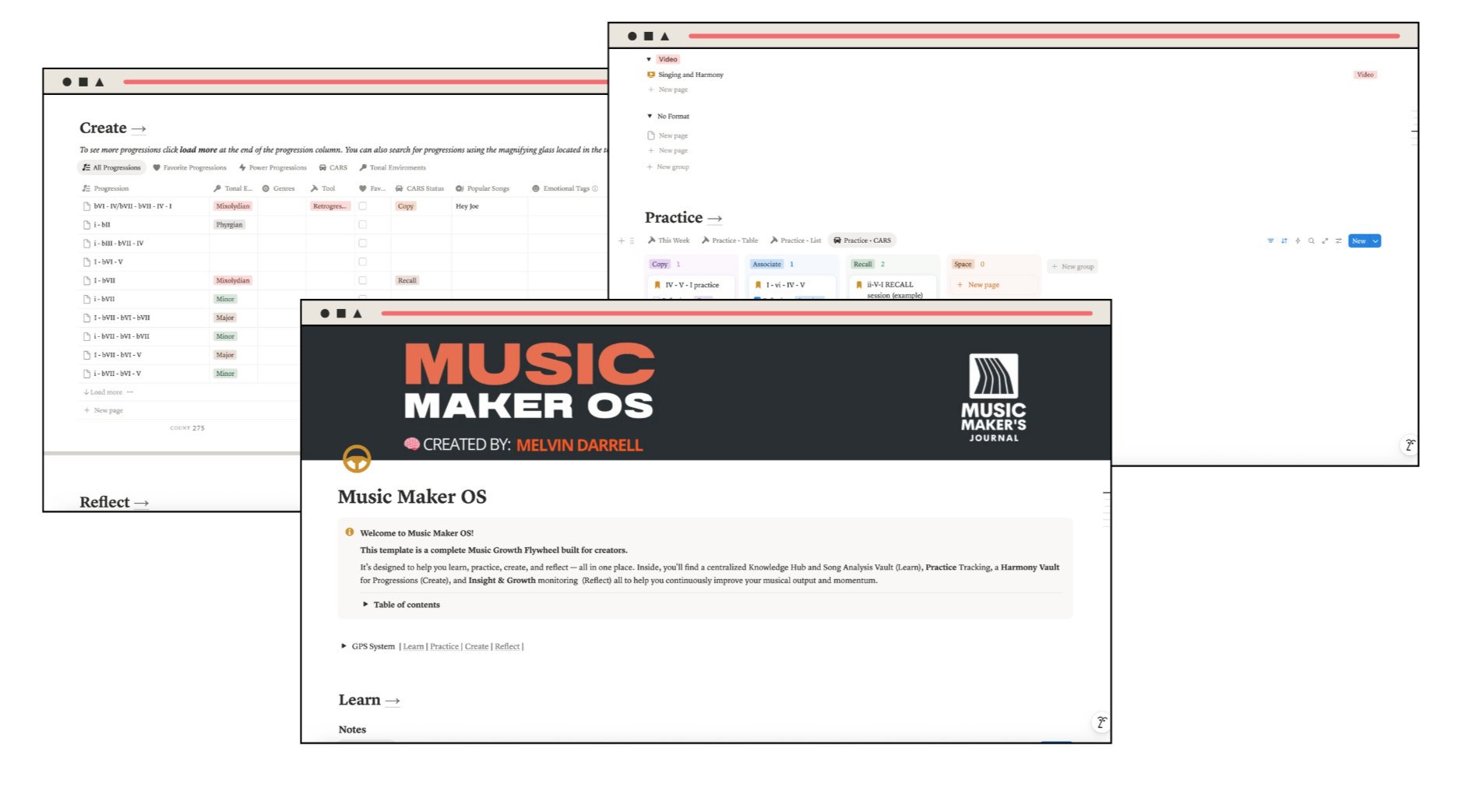The image size is (1458, 812).
Task: Click the sort icon in Practice toolbar
Action: pos(1284,241)
